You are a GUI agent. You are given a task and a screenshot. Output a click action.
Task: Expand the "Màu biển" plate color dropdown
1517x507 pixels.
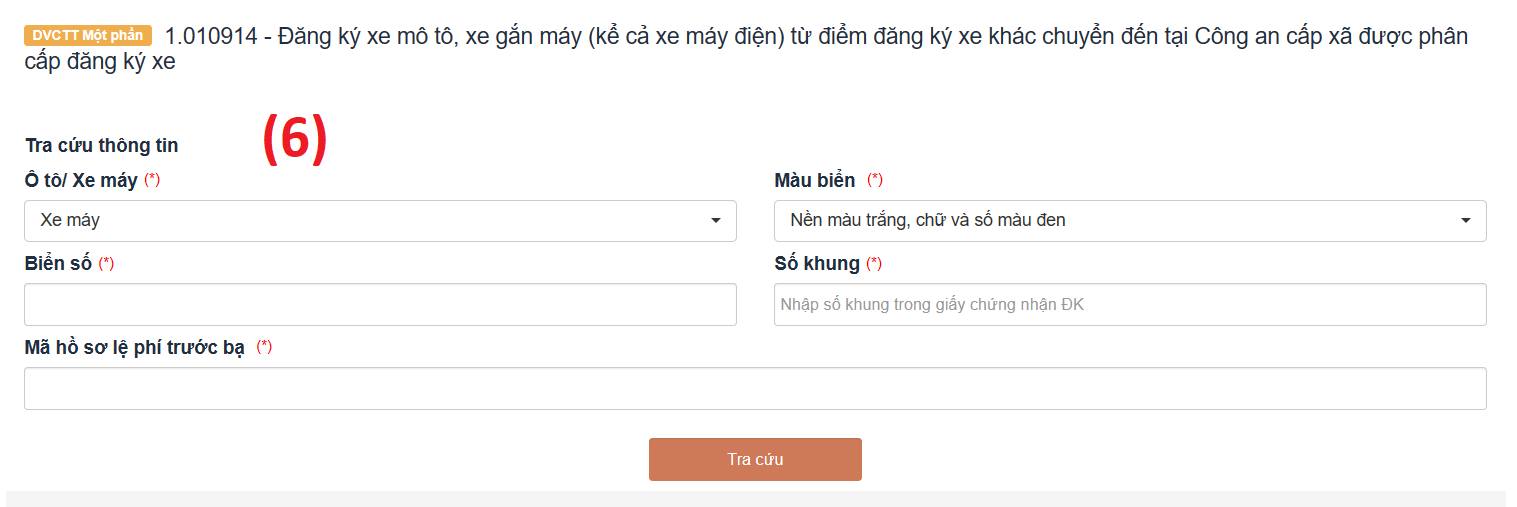[1120, 221]
